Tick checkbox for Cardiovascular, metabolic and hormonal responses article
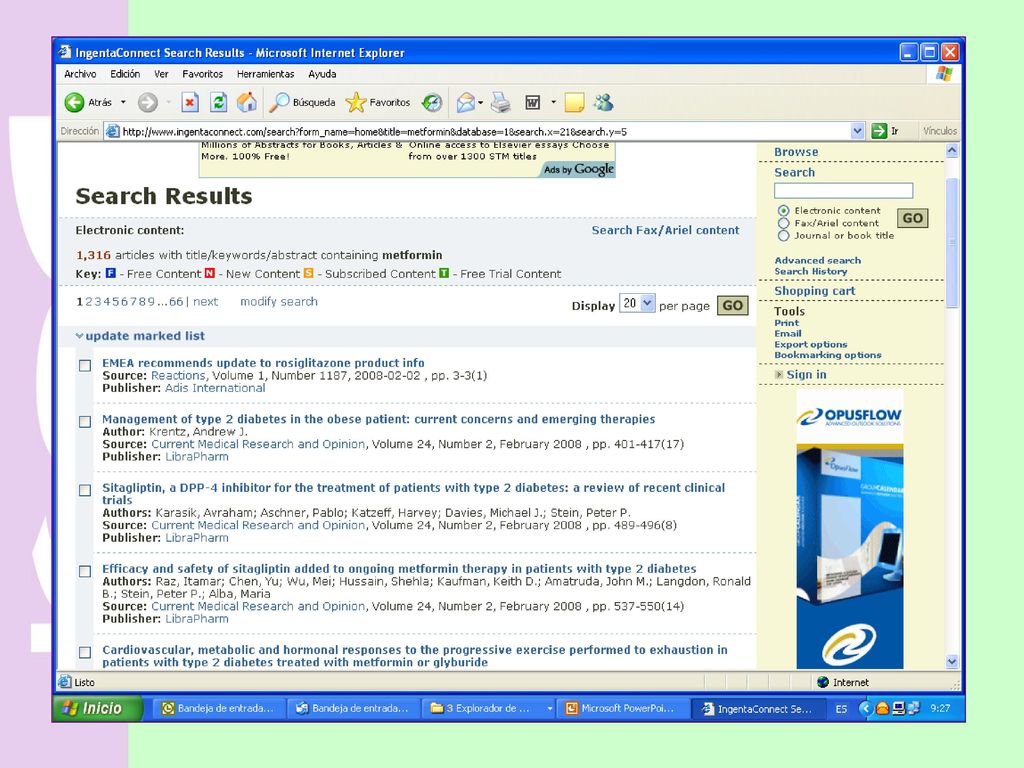1024x768 pixels. pos(85,652)
